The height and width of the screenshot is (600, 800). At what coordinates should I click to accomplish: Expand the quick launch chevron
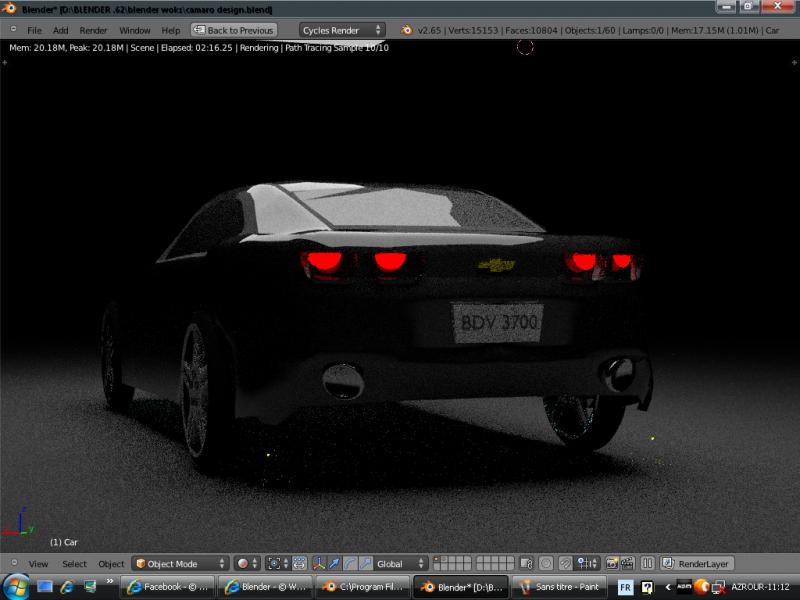(109, 582)
